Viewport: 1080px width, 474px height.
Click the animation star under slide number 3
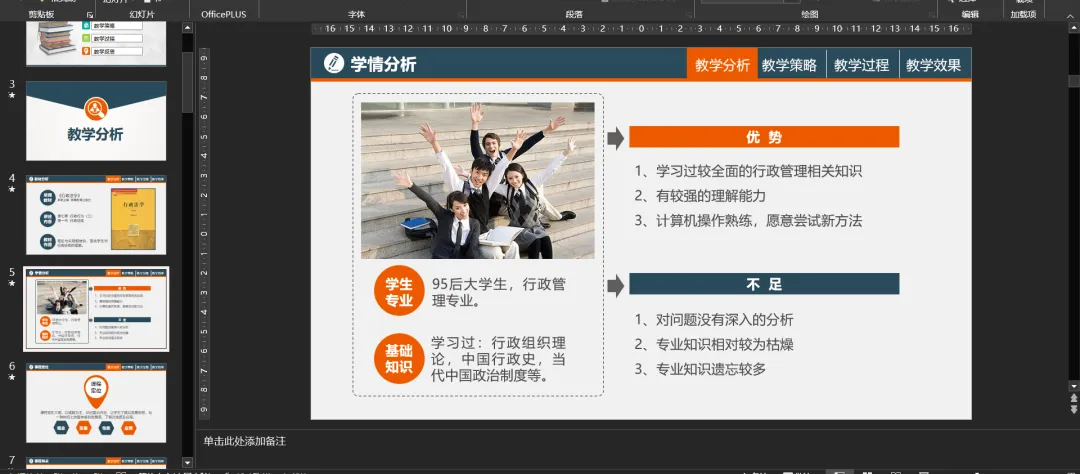(x=12, y=95)
